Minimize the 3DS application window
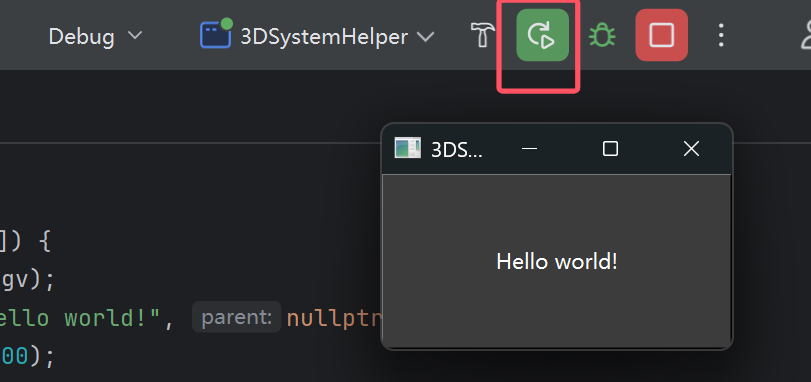 (529, 149)
